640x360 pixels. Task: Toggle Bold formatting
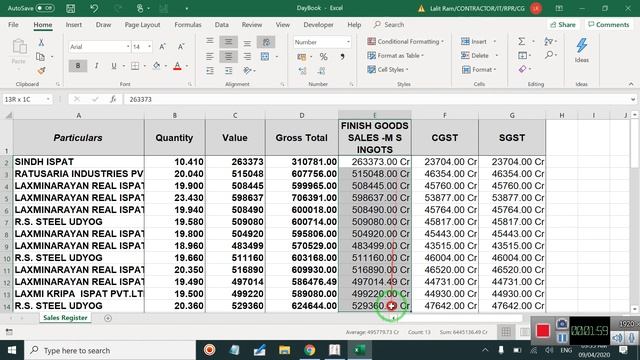(x=78, y=66)
